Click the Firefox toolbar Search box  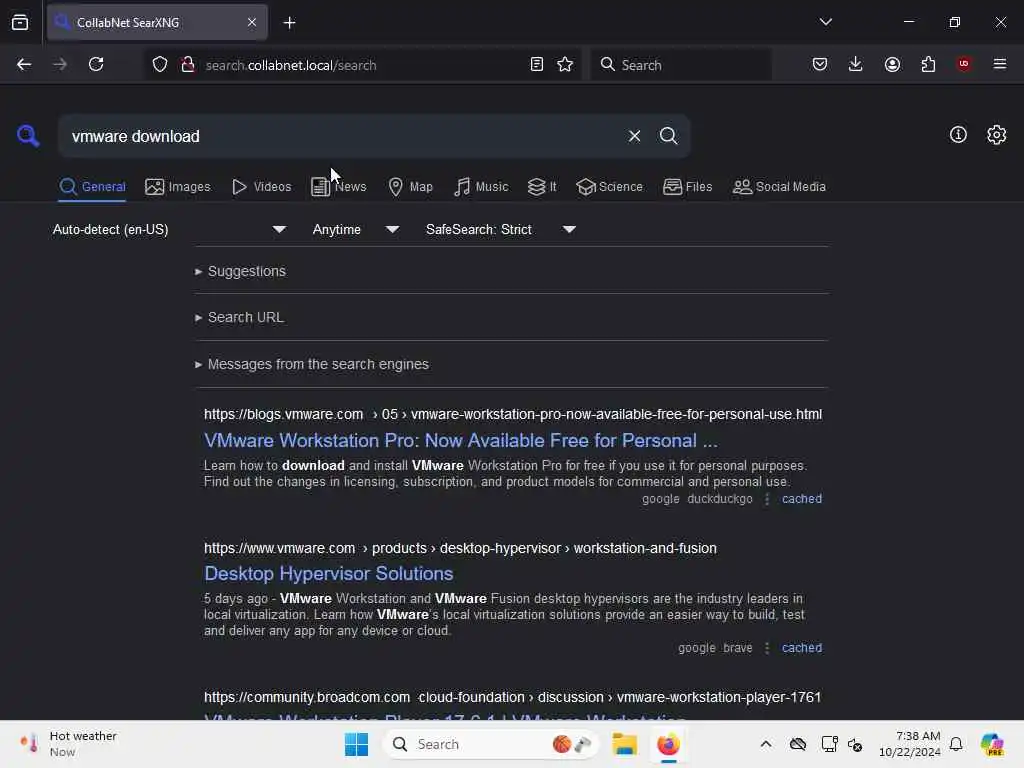[680, 65]
